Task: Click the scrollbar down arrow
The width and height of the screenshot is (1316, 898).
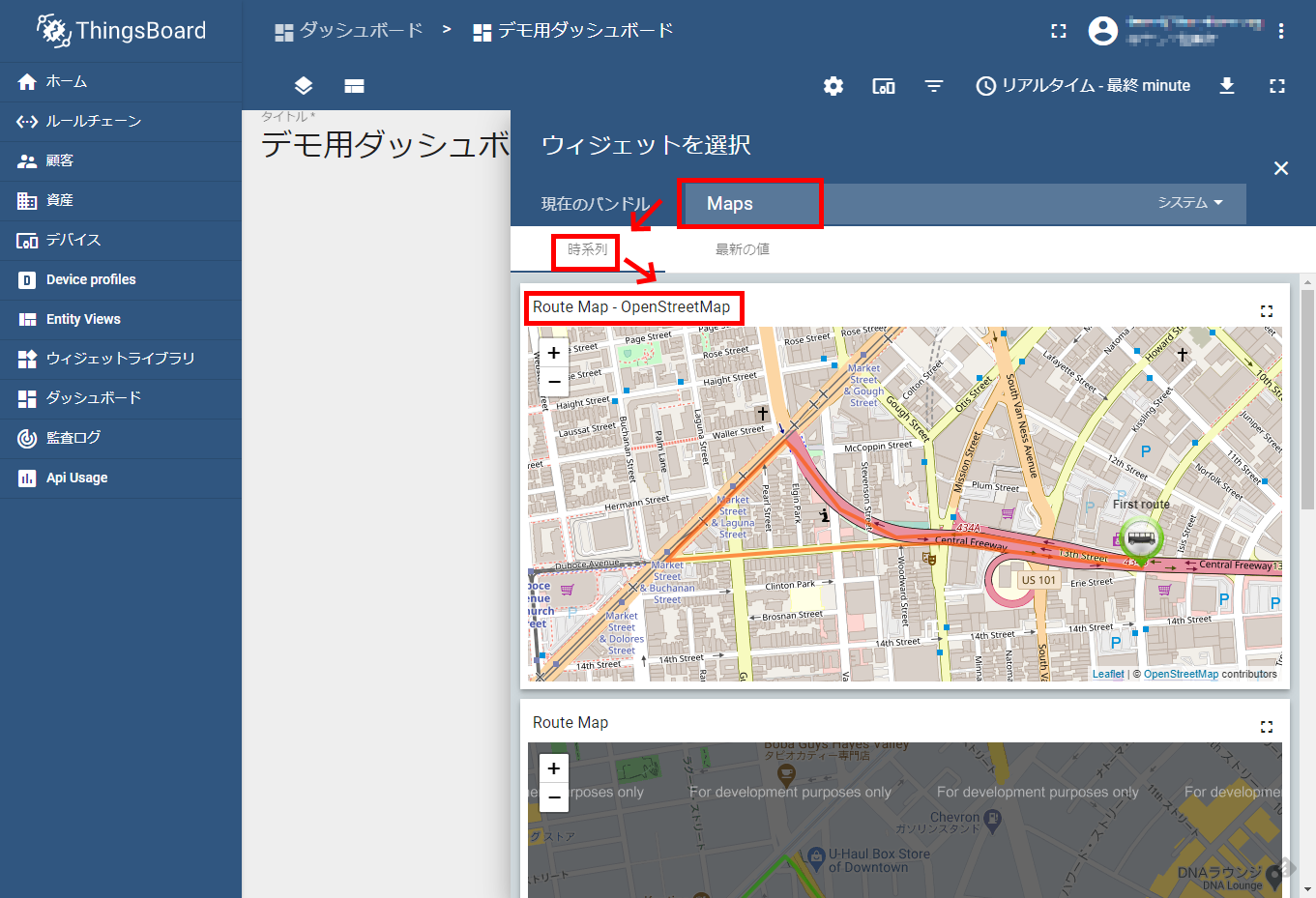Action: 1308,889
